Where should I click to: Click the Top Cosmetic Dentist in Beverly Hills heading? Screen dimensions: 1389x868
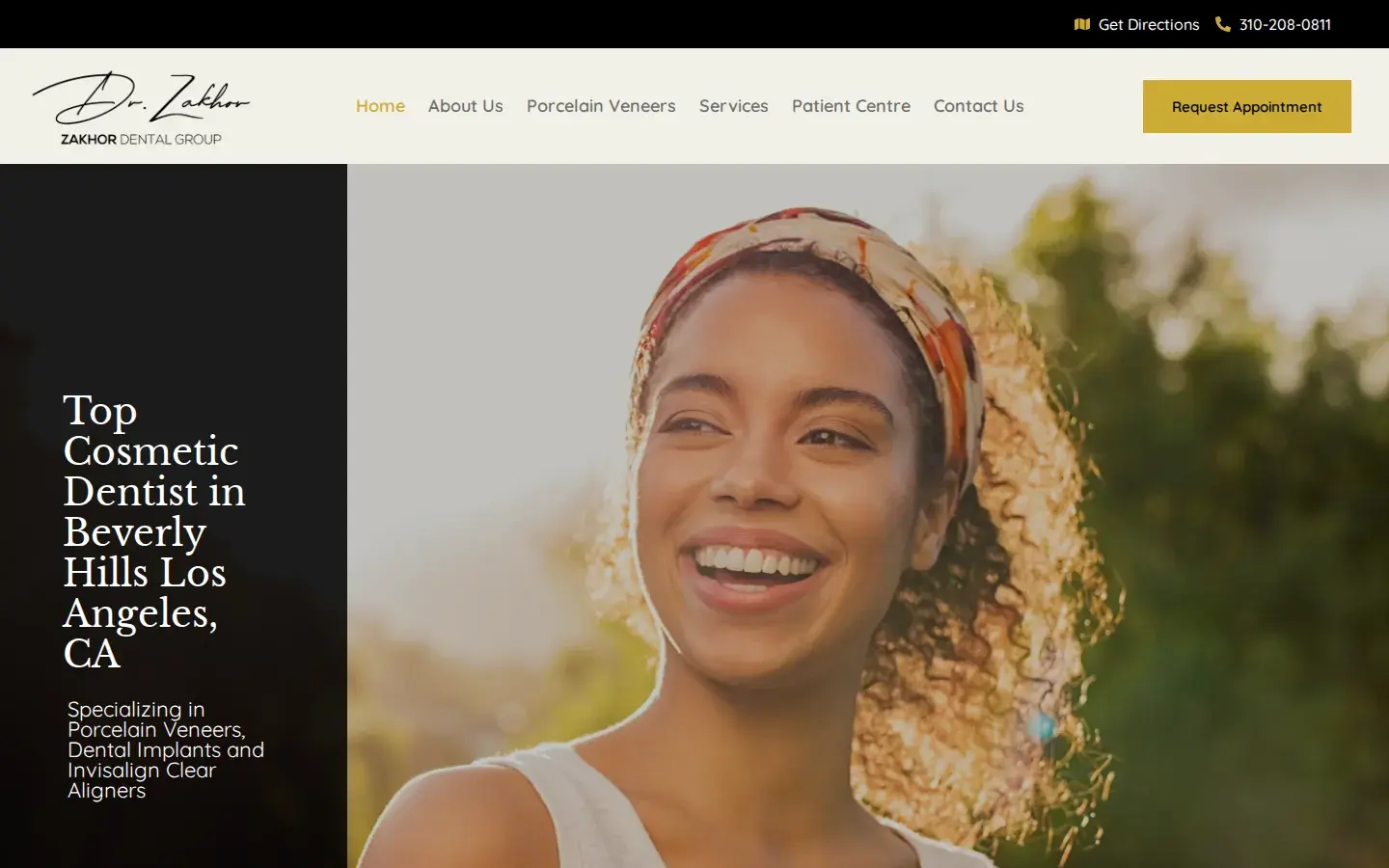tap(154, 531)
